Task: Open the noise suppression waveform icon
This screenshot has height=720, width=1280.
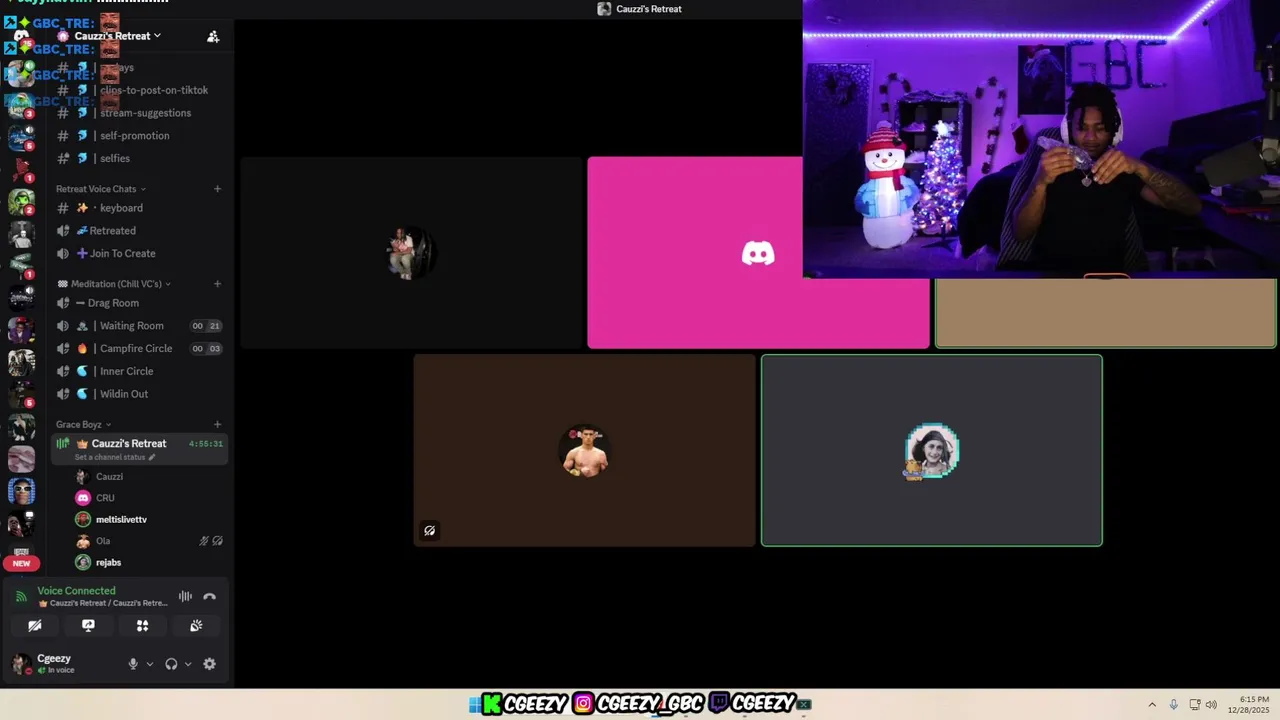Action: coord(185,597)
